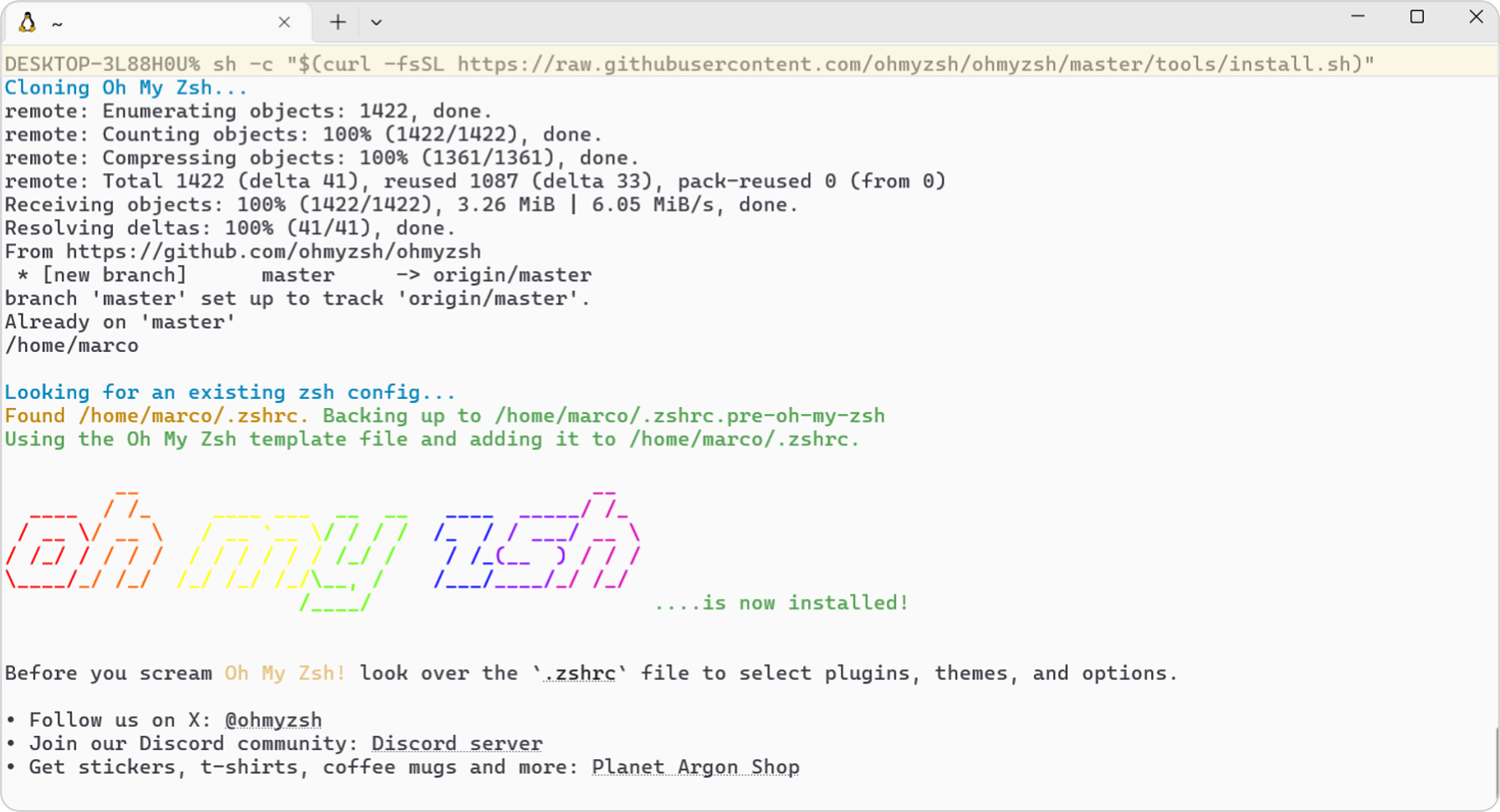1500x812 pixels.
Task: Click the Tux penguin icon in the tab
Action: click(x=28, y=23)
